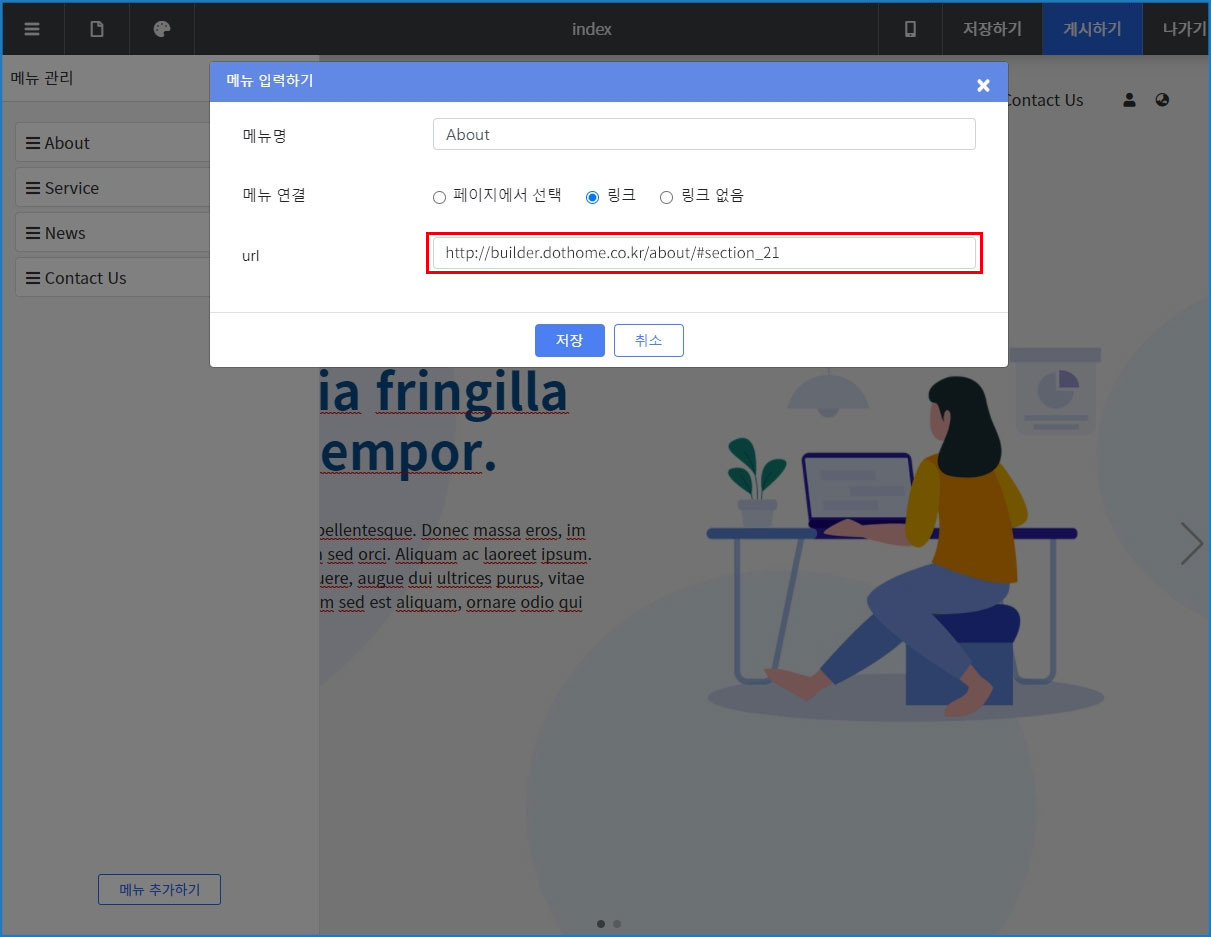Select the '링크' radio option
This screenshot has width=1211, height=937.
pos(592,197)
